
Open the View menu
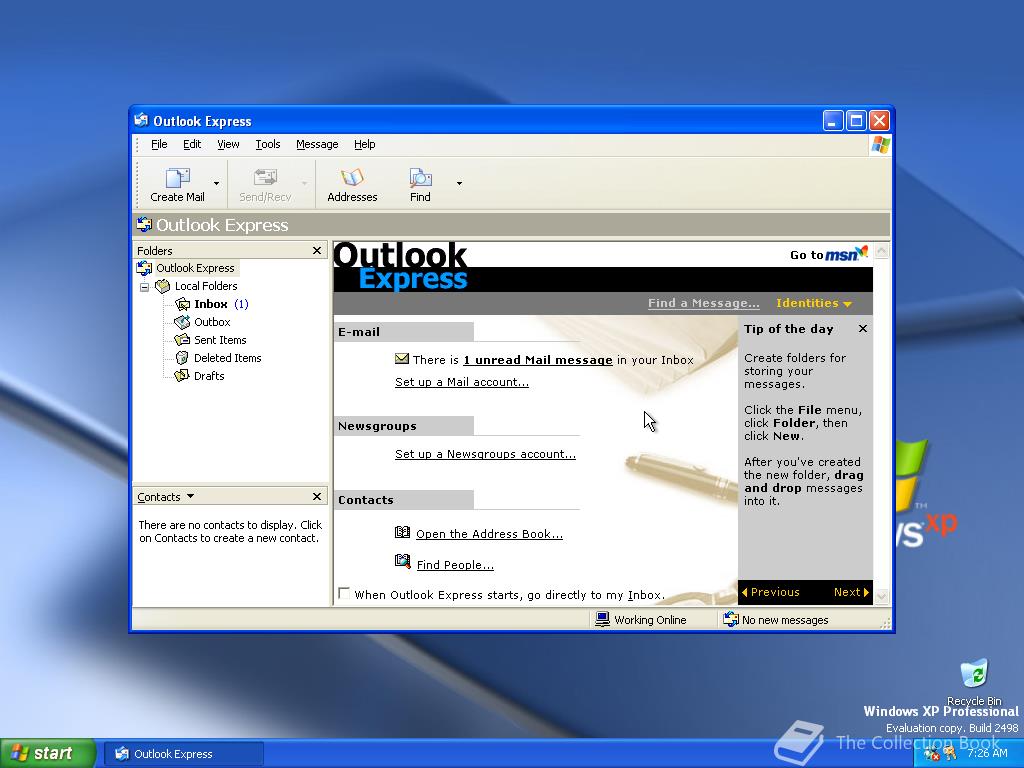click(228, 144)
